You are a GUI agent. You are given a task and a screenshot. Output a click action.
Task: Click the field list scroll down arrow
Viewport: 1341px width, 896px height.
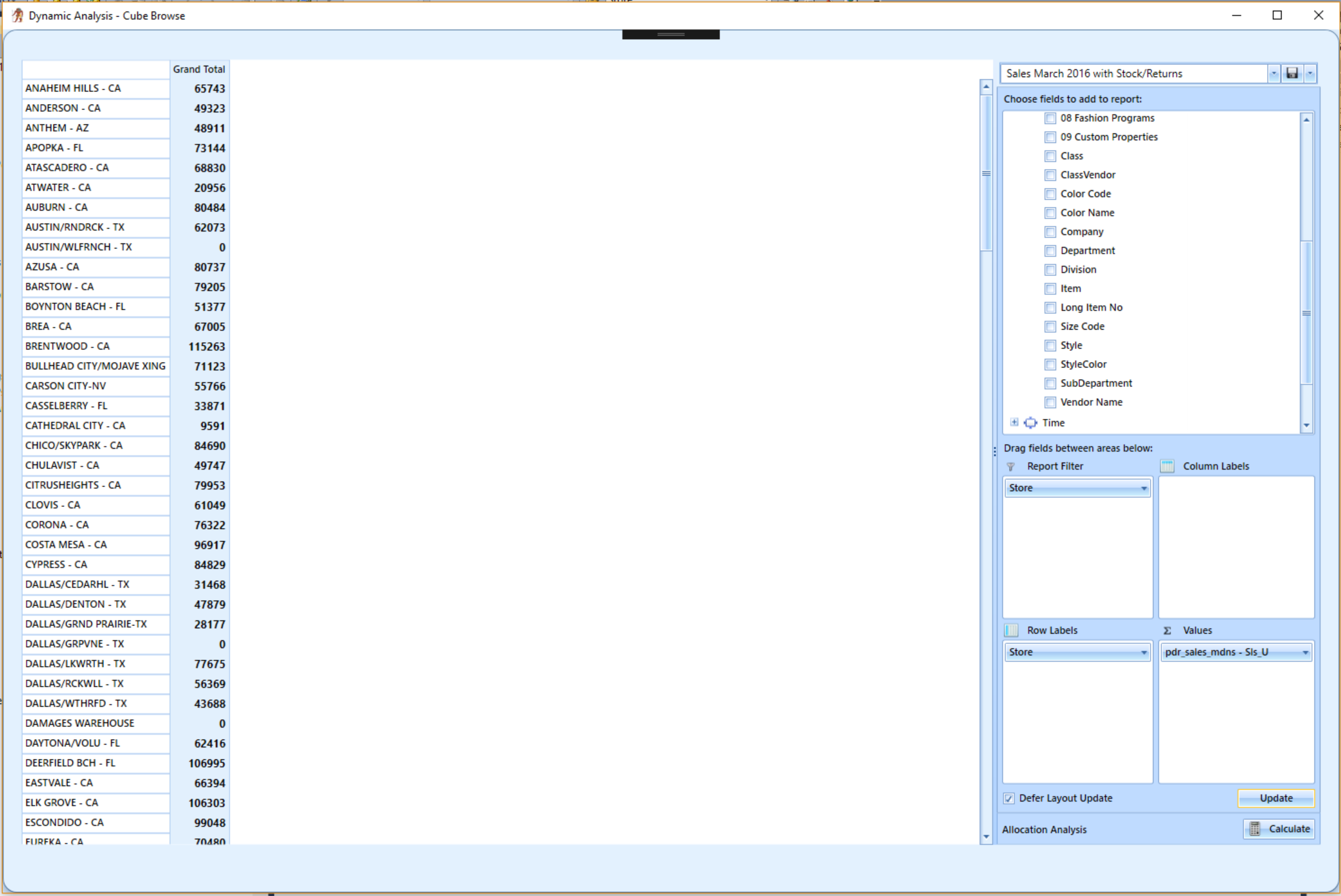1306,425
